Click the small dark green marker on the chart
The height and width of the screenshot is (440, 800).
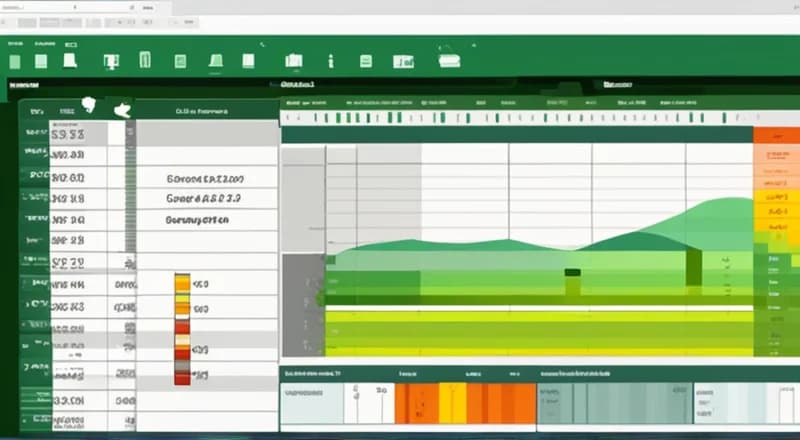[x=572, y=272]
